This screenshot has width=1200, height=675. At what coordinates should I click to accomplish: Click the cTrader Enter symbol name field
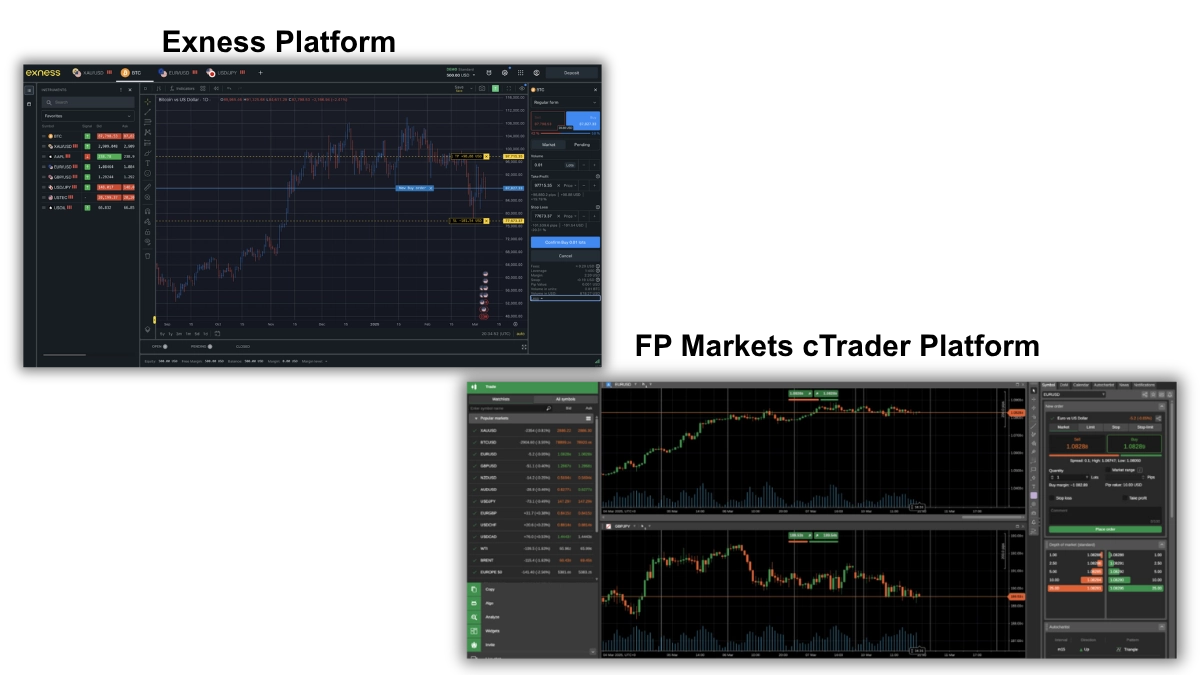[x=510, y=408]
